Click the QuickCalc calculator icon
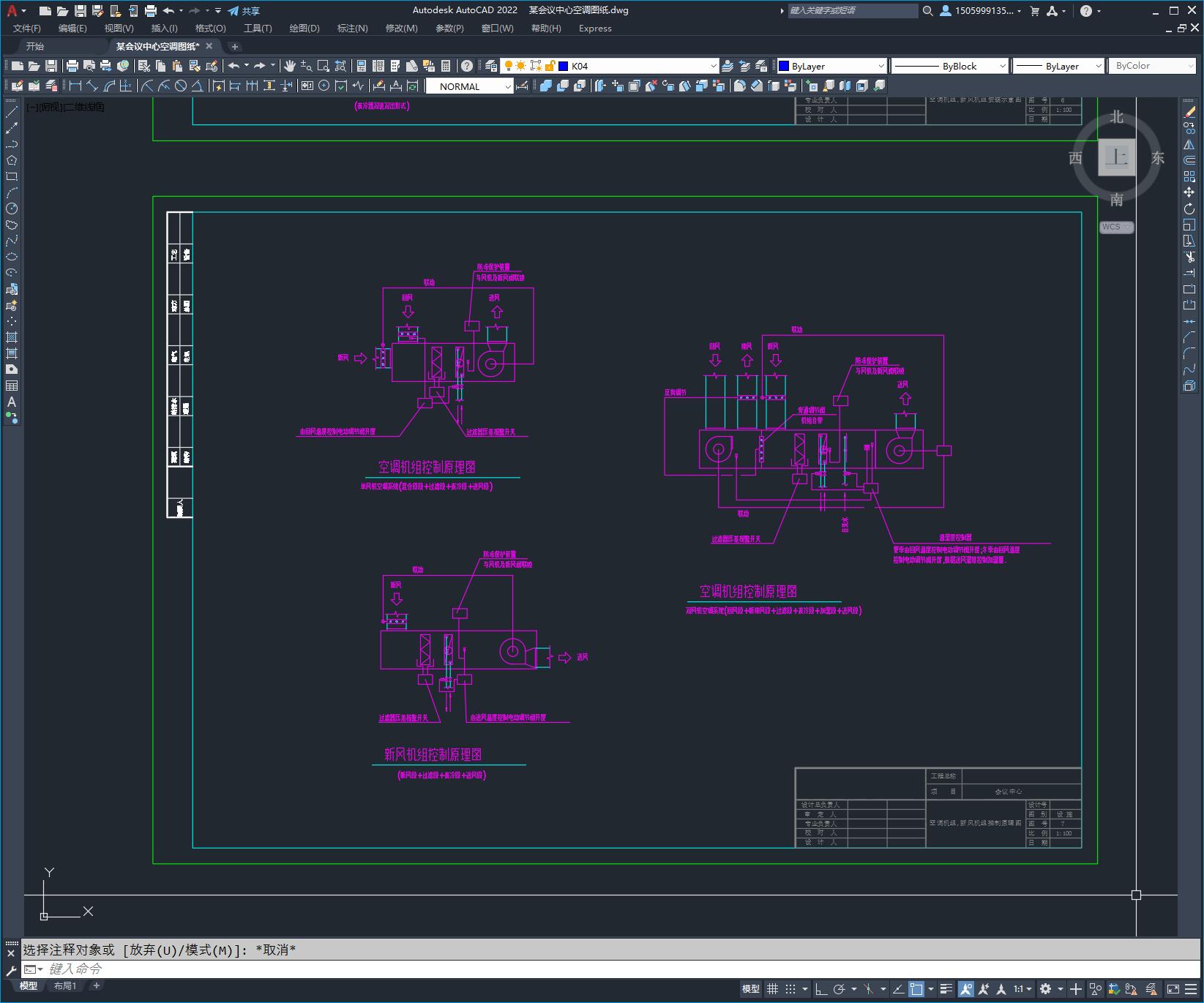1204x1003 pixels. [446, 66]
